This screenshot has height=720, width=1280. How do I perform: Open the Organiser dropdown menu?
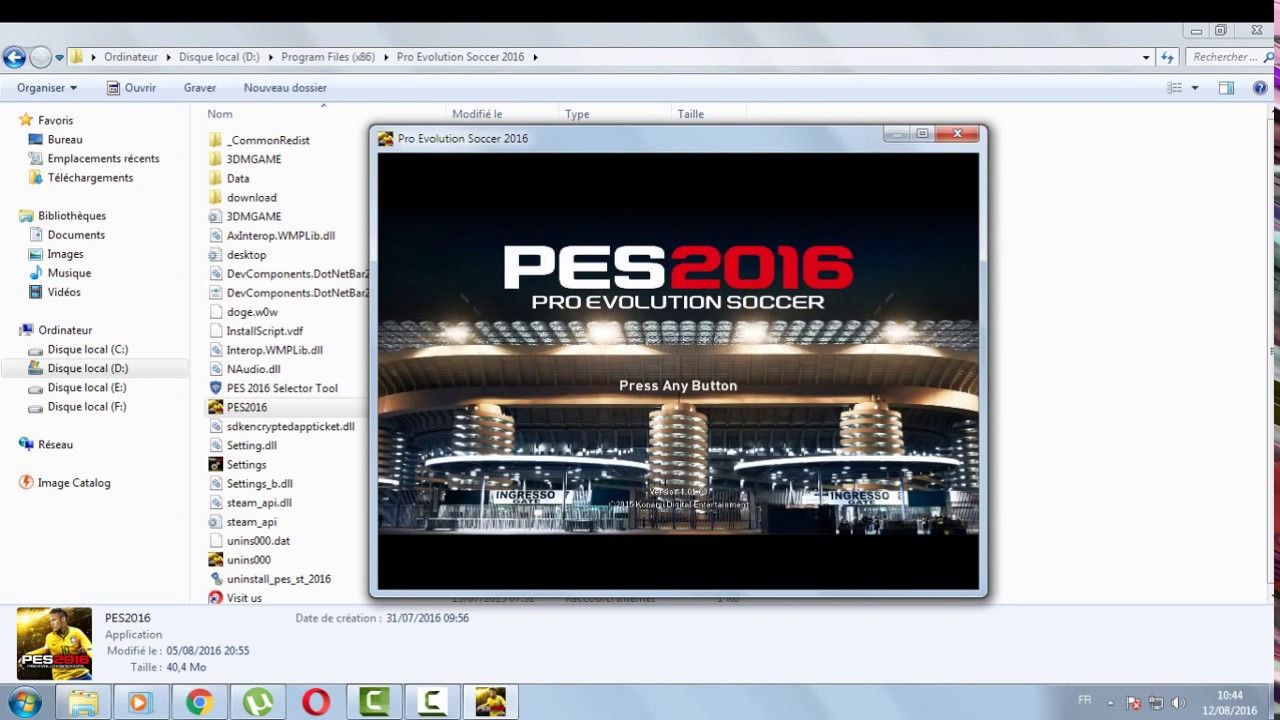point(46,88)
